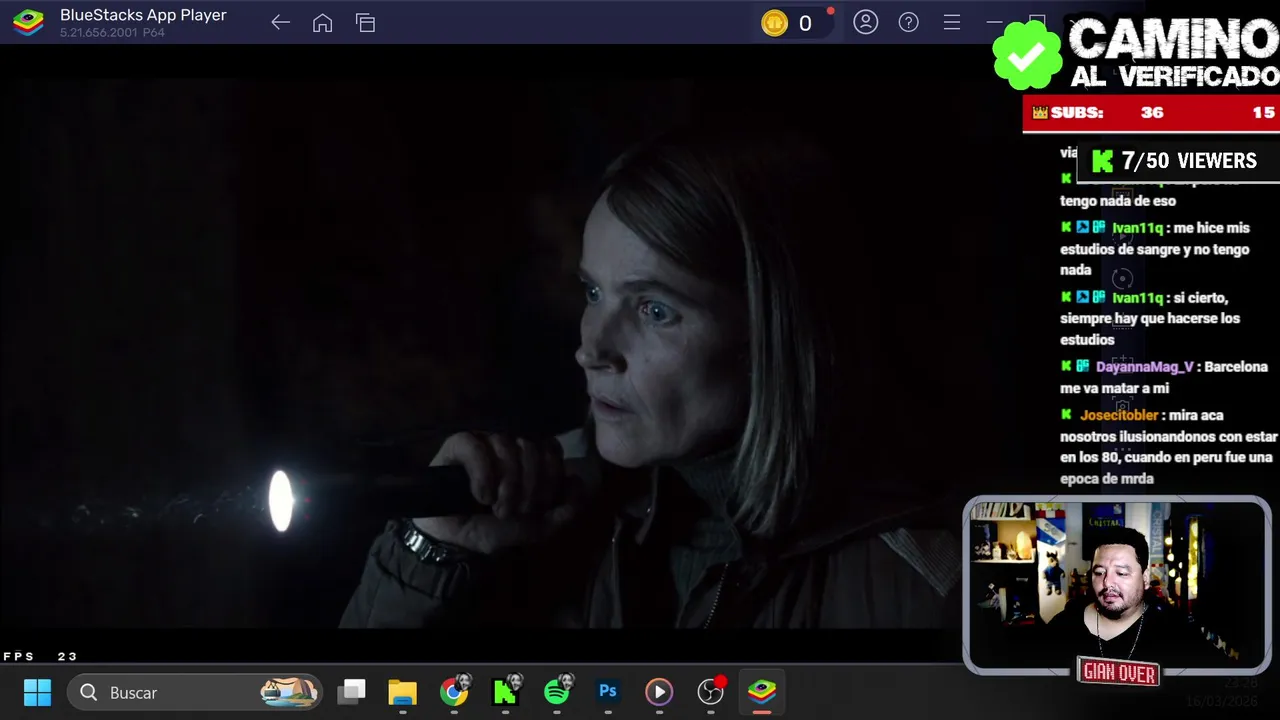Click BlueStacks icon on taskbar
The image size is (1280, 720).
tap(762, 692)
